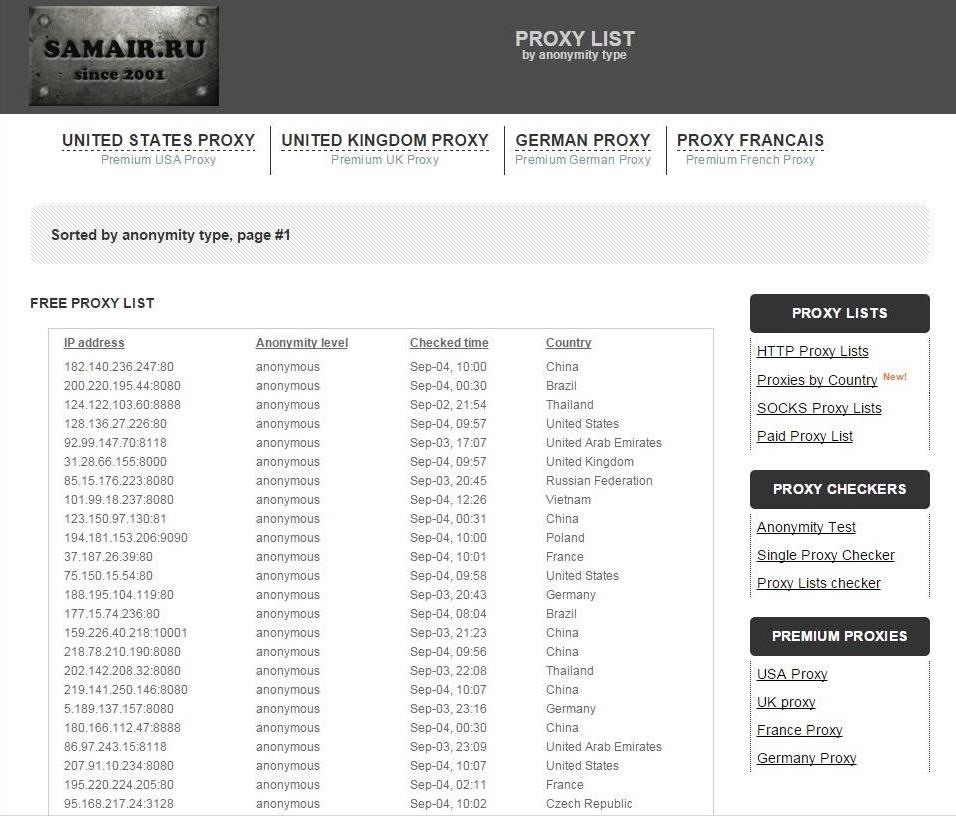Screen dimensions: 956x816
Task: Open the Single Proxy Checker
Action: [825, 555]
